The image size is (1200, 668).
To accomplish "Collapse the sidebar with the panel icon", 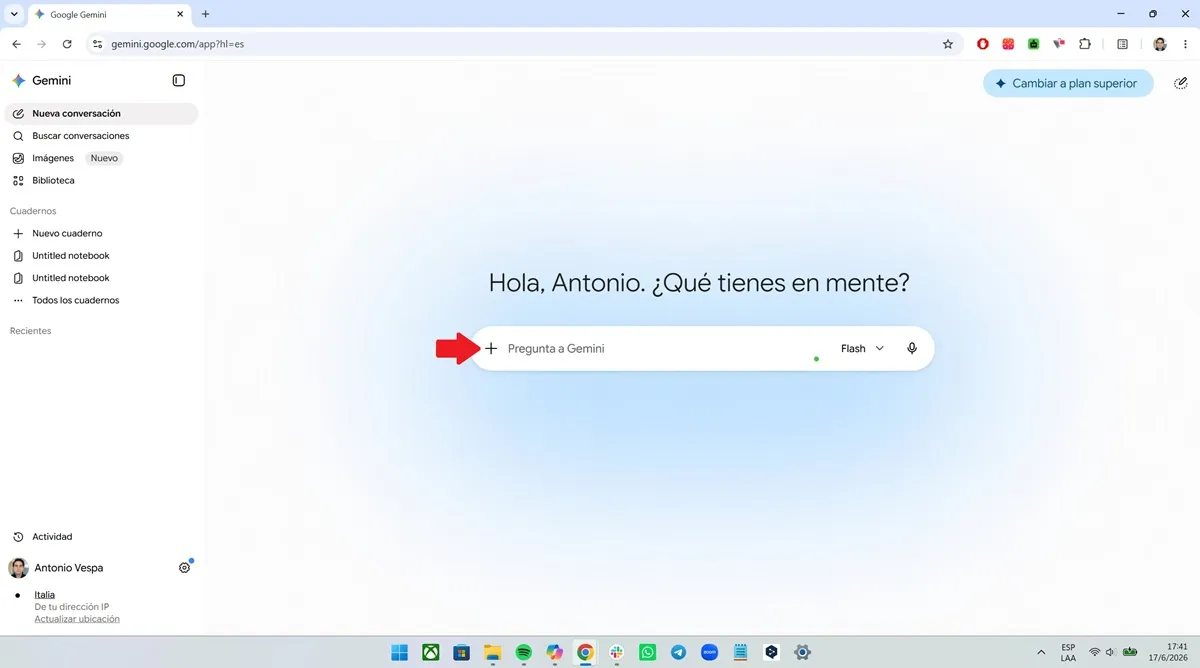I will click(178, 80).
